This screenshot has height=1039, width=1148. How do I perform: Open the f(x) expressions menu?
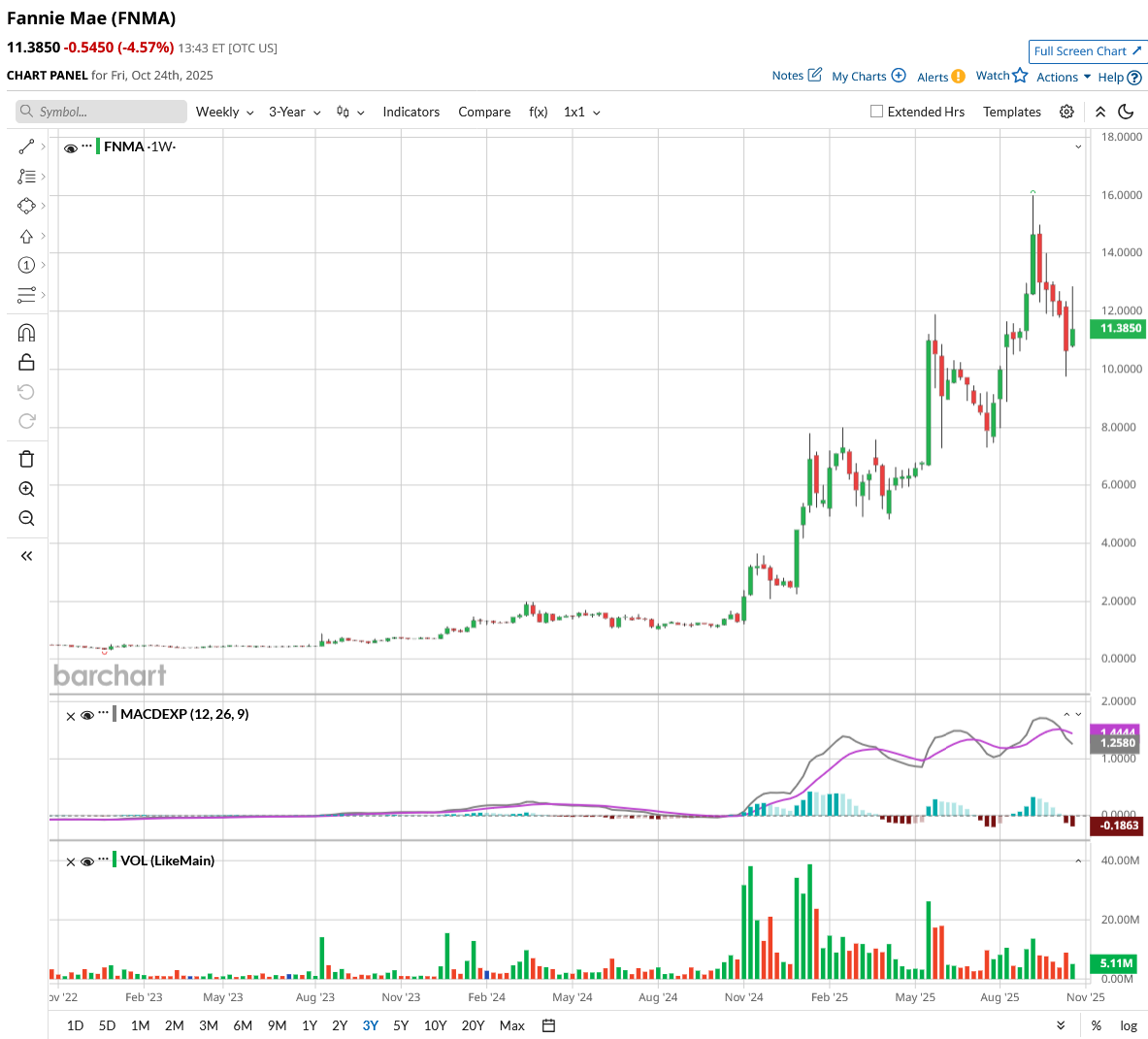pyautogui.click(x=539, y=112)
